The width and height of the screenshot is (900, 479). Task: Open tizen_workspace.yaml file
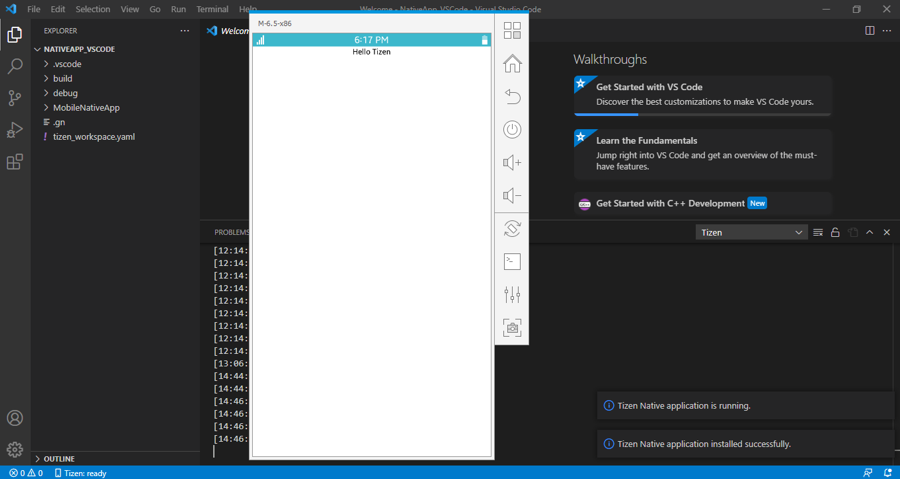coord(93,136)
